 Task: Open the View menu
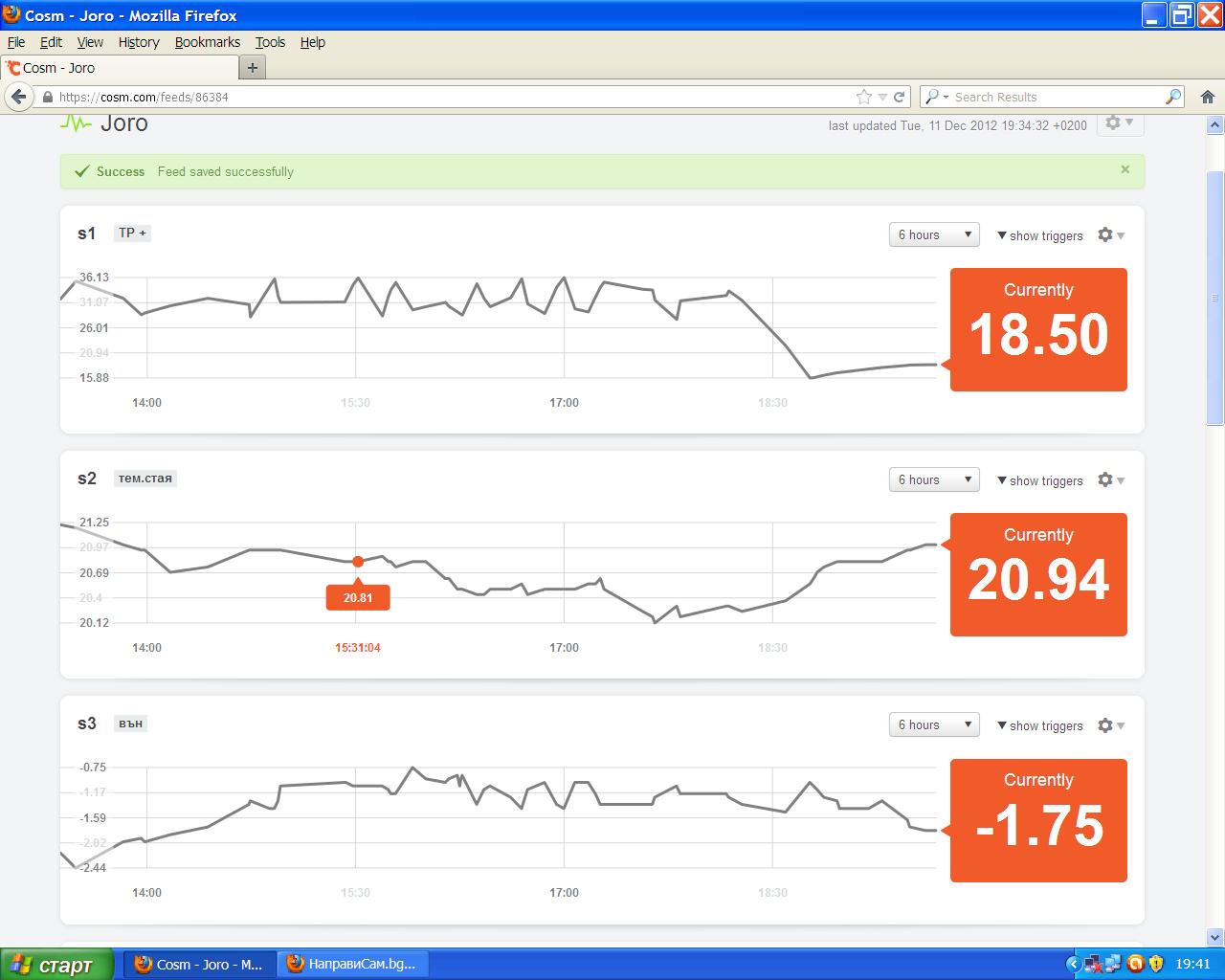click(90, 42)
